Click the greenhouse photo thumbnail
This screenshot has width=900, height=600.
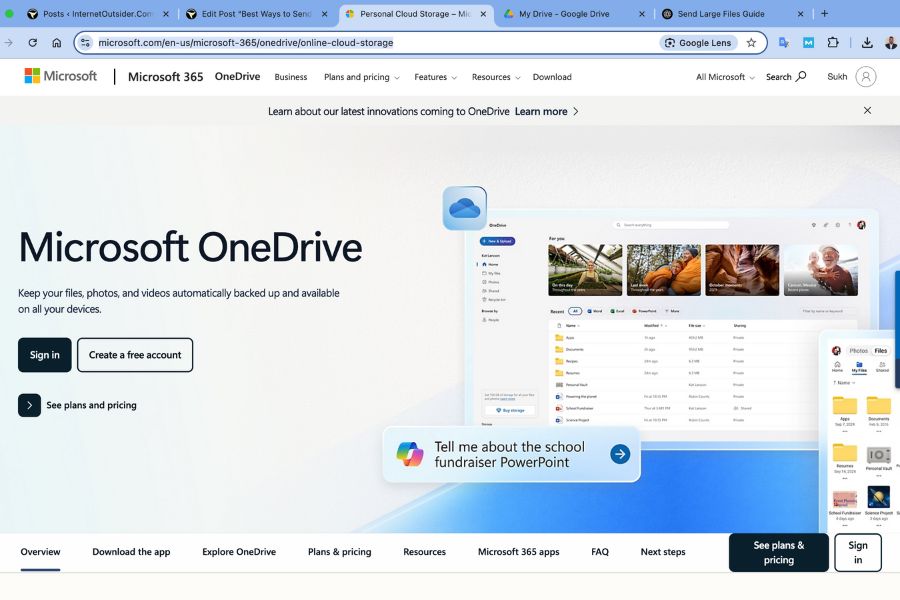click(585, 270)
